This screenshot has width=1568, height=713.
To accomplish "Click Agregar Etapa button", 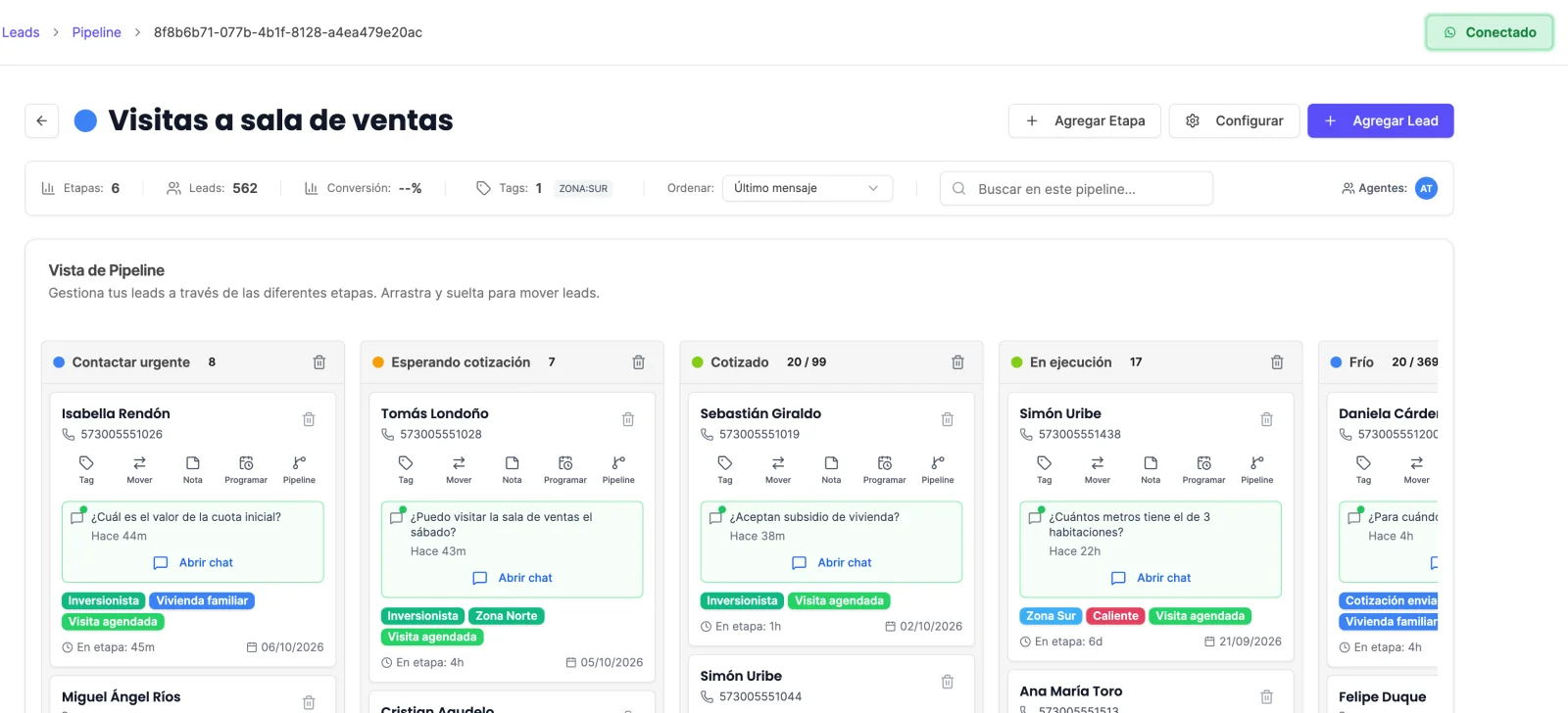I will point(1085,120).
